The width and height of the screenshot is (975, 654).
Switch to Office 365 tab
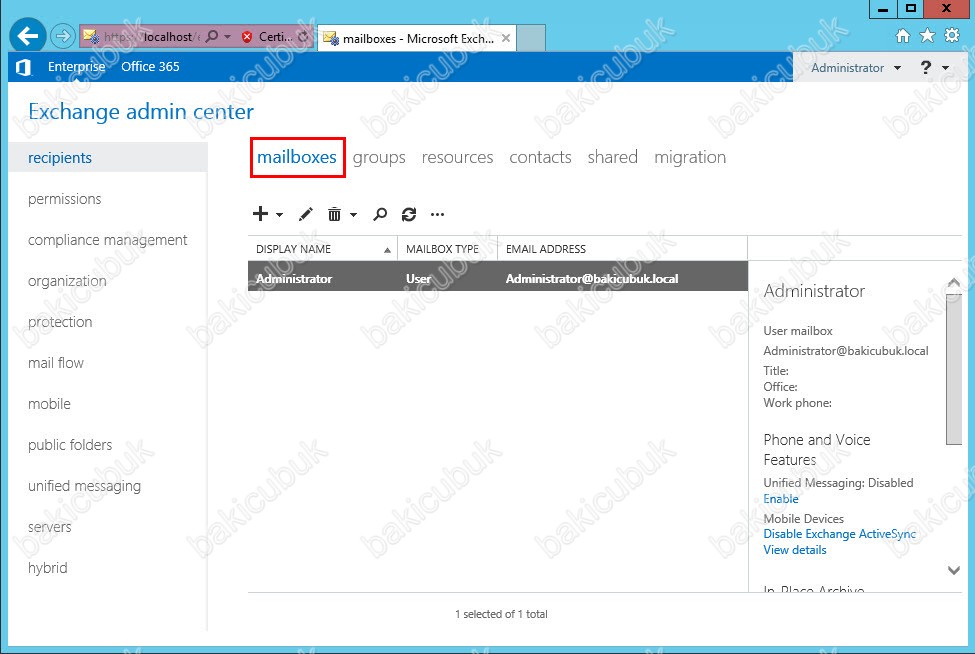150,67
